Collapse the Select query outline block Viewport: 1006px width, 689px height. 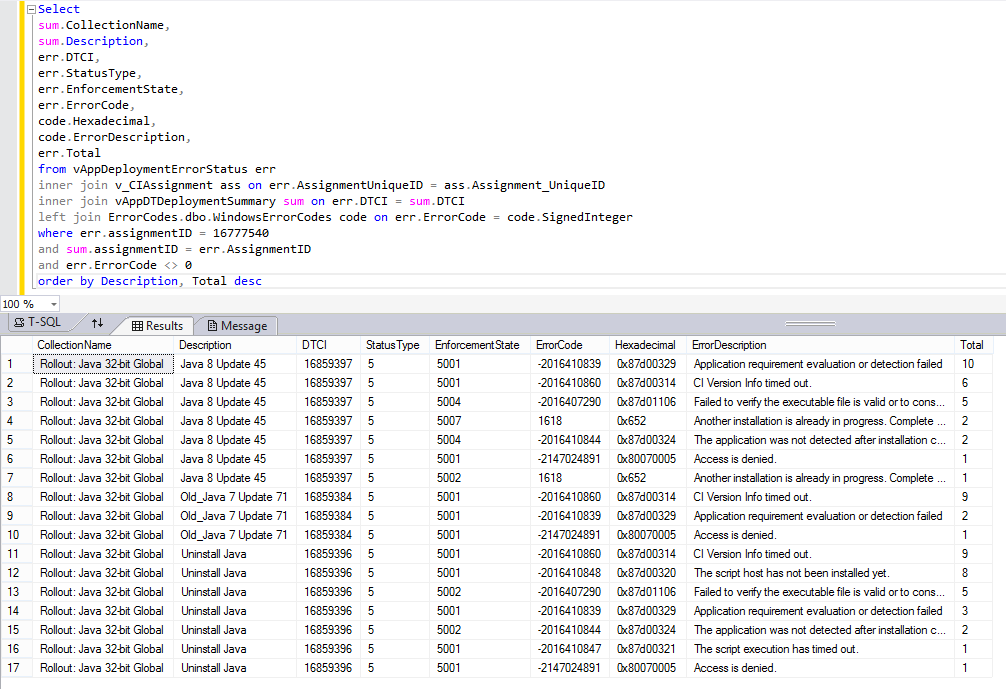pos(31,9)
